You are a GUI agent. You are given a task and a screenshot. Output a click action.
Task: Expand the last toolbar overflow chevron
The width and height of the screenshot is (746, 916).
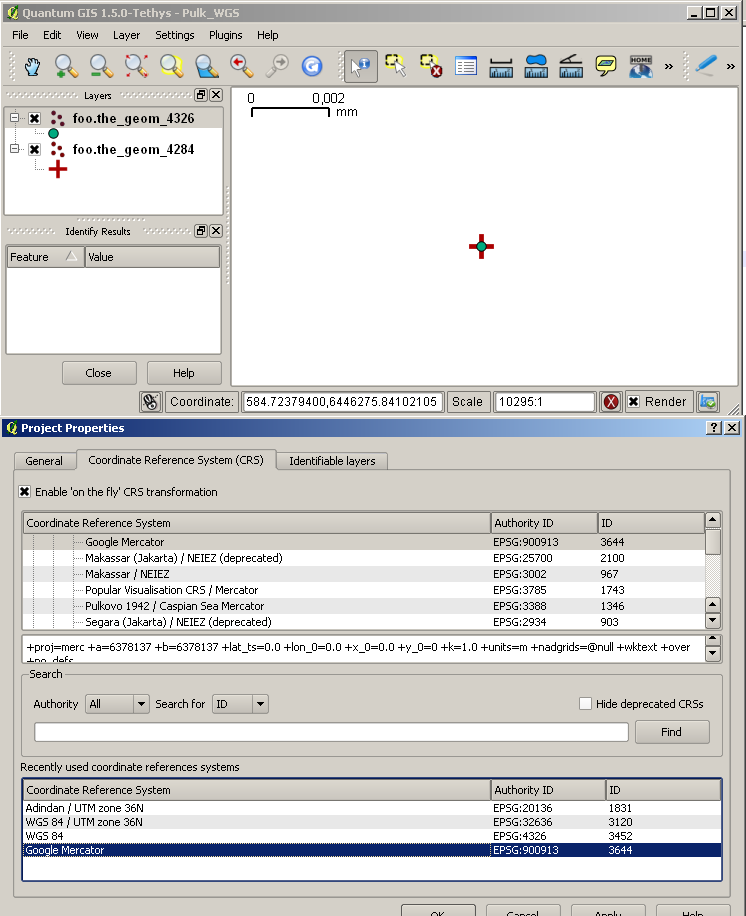click(730, 67)
